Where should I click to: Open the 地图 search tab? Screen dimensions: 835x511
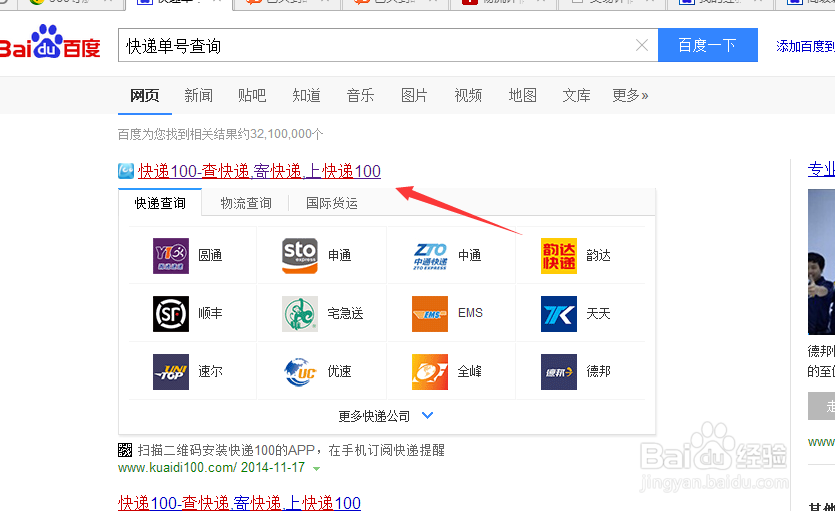coord(522,95)
